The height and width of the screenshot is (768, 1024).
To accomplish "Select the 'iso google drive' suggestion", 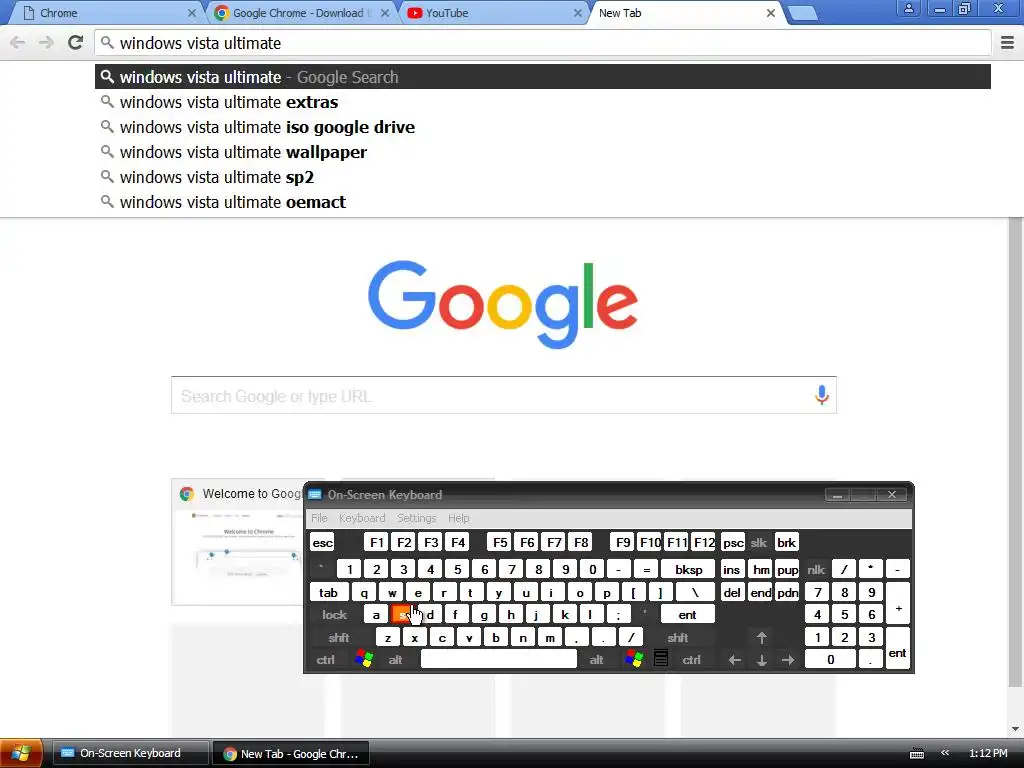I will [543, 127].
